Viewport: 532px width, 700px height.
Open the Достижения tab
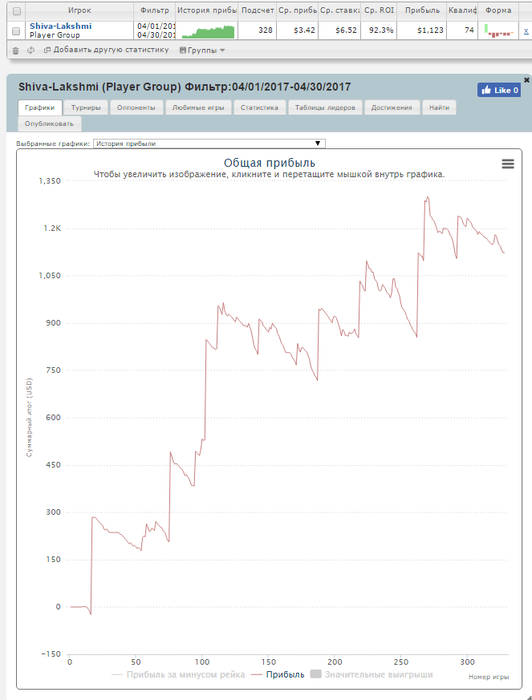(x=391, y=108)
